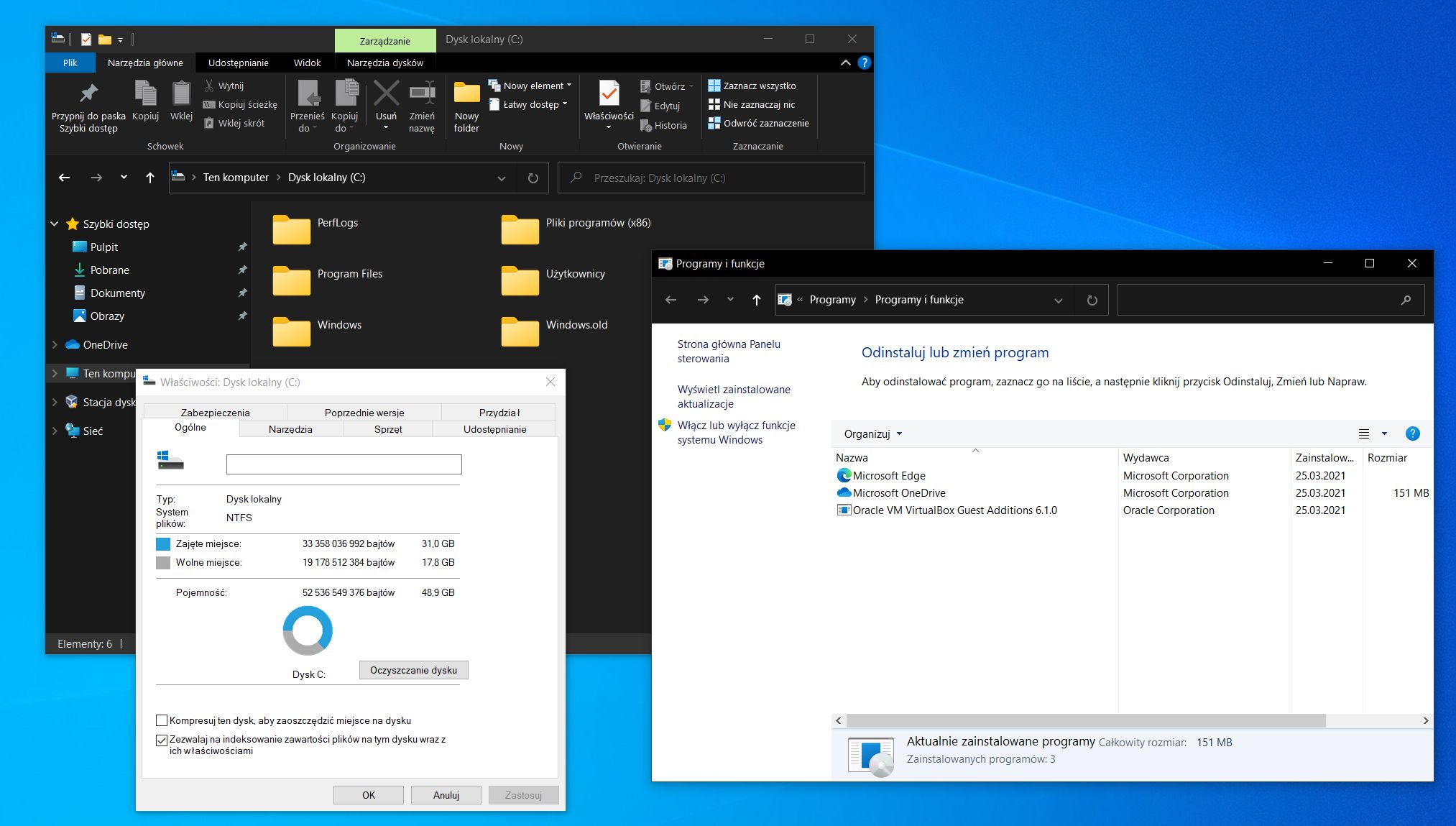Expand the Sieć node in the sidebar tree

[x=55, y=431]
